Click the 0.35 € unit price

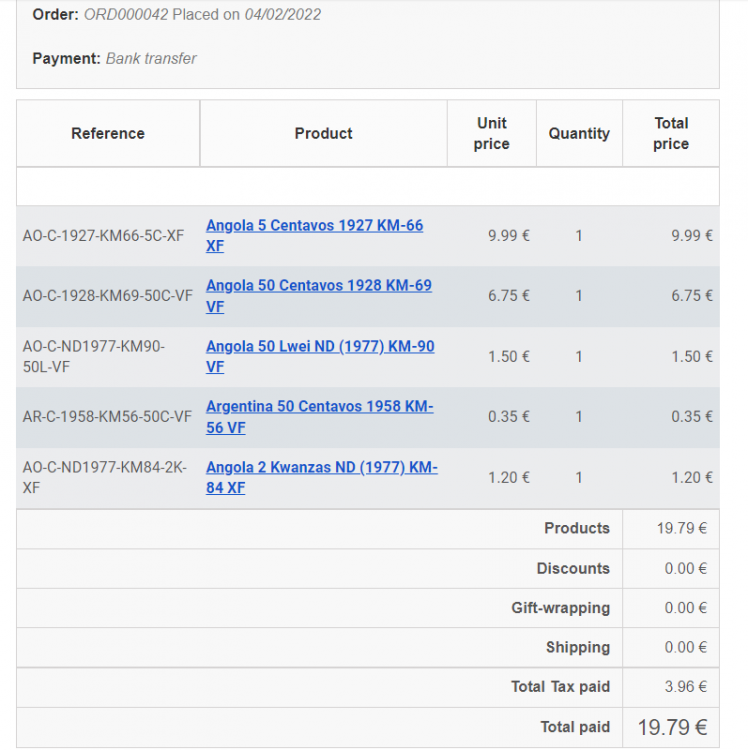pyautogui.click(x=508, y=417)
